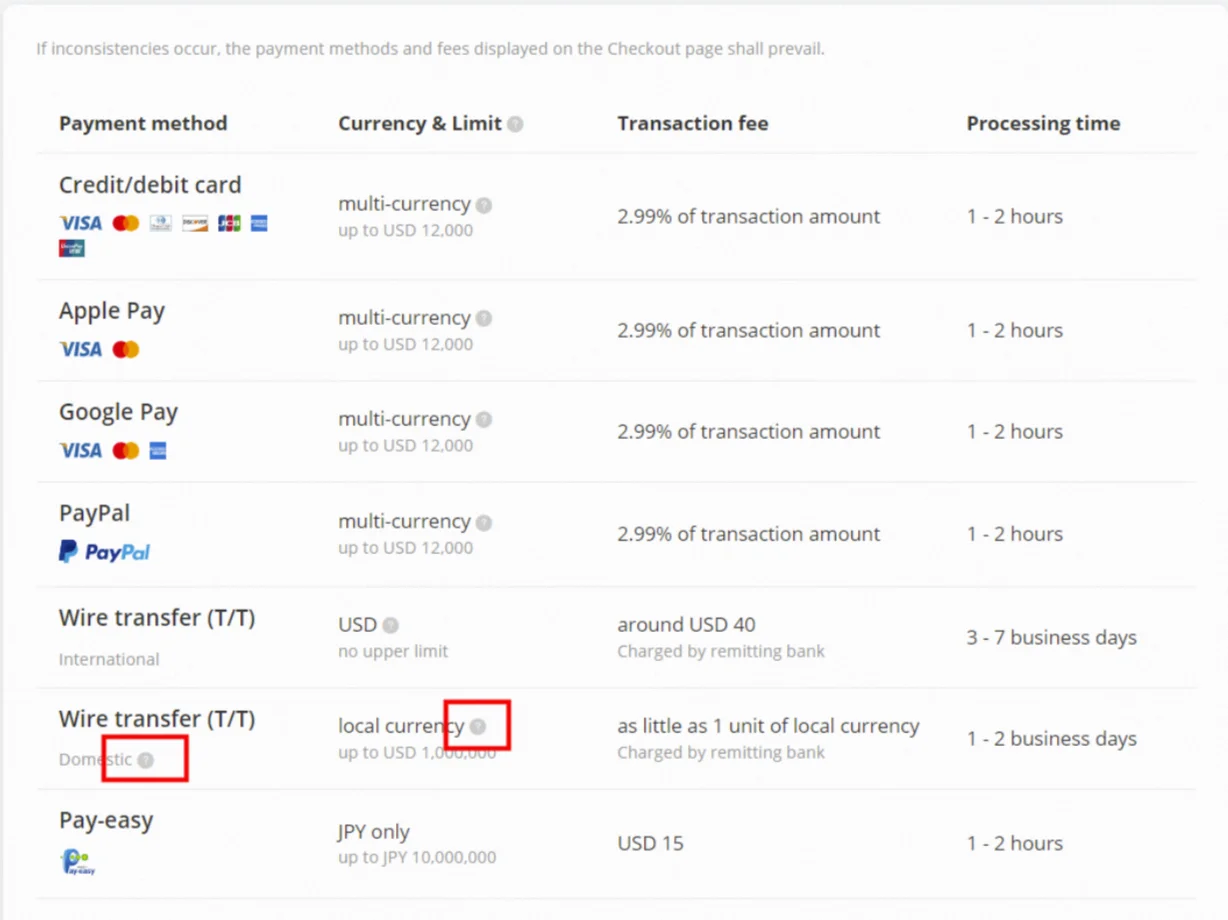Click the Discover card logo
Image resolution: width=1228 pixels, height=920 pixels.
tap(195, 223)
